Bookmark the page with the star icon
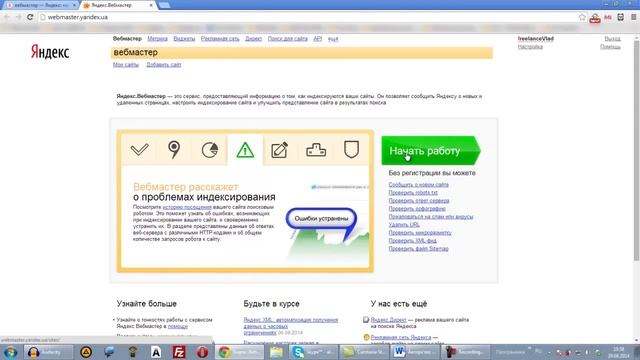The image size is (640, 360). click(582, 17)
